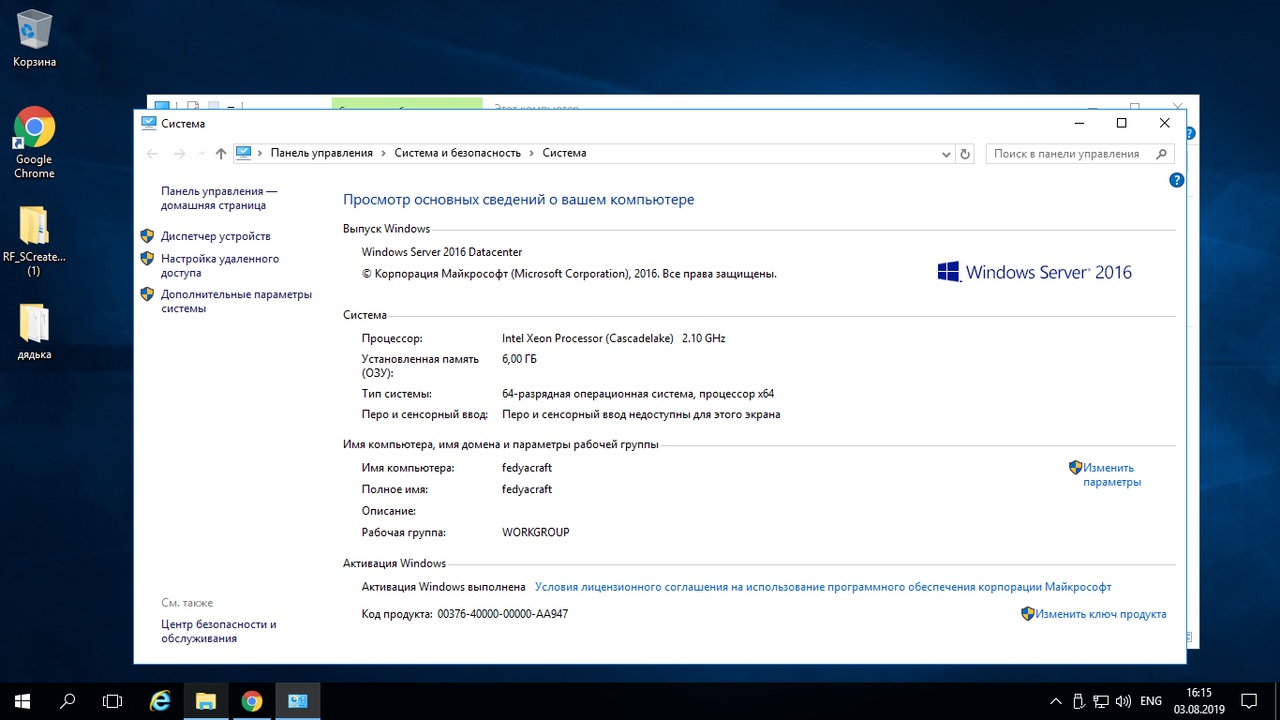This screenshot has width=1280, height=720.
Task: Show hidden system tray icons
Action: pyautogui.click(x=1055, y=701)
